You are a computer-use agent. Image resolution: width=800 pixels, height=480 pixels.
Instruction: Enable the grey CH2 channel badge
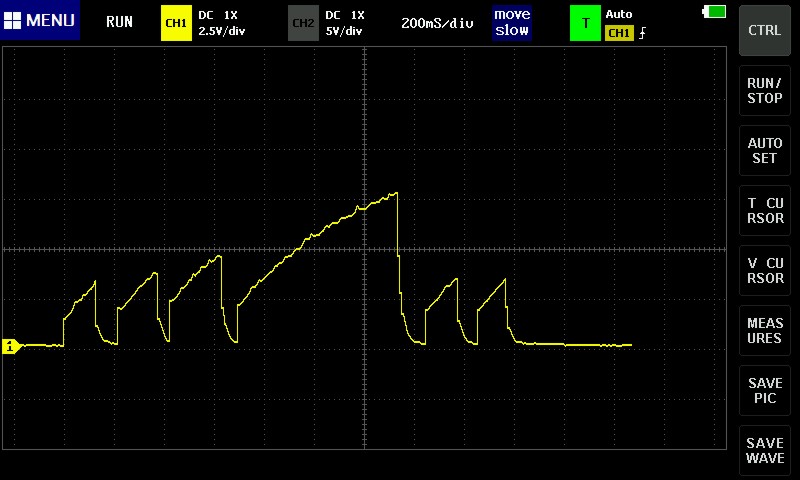[x=303, y=22]
